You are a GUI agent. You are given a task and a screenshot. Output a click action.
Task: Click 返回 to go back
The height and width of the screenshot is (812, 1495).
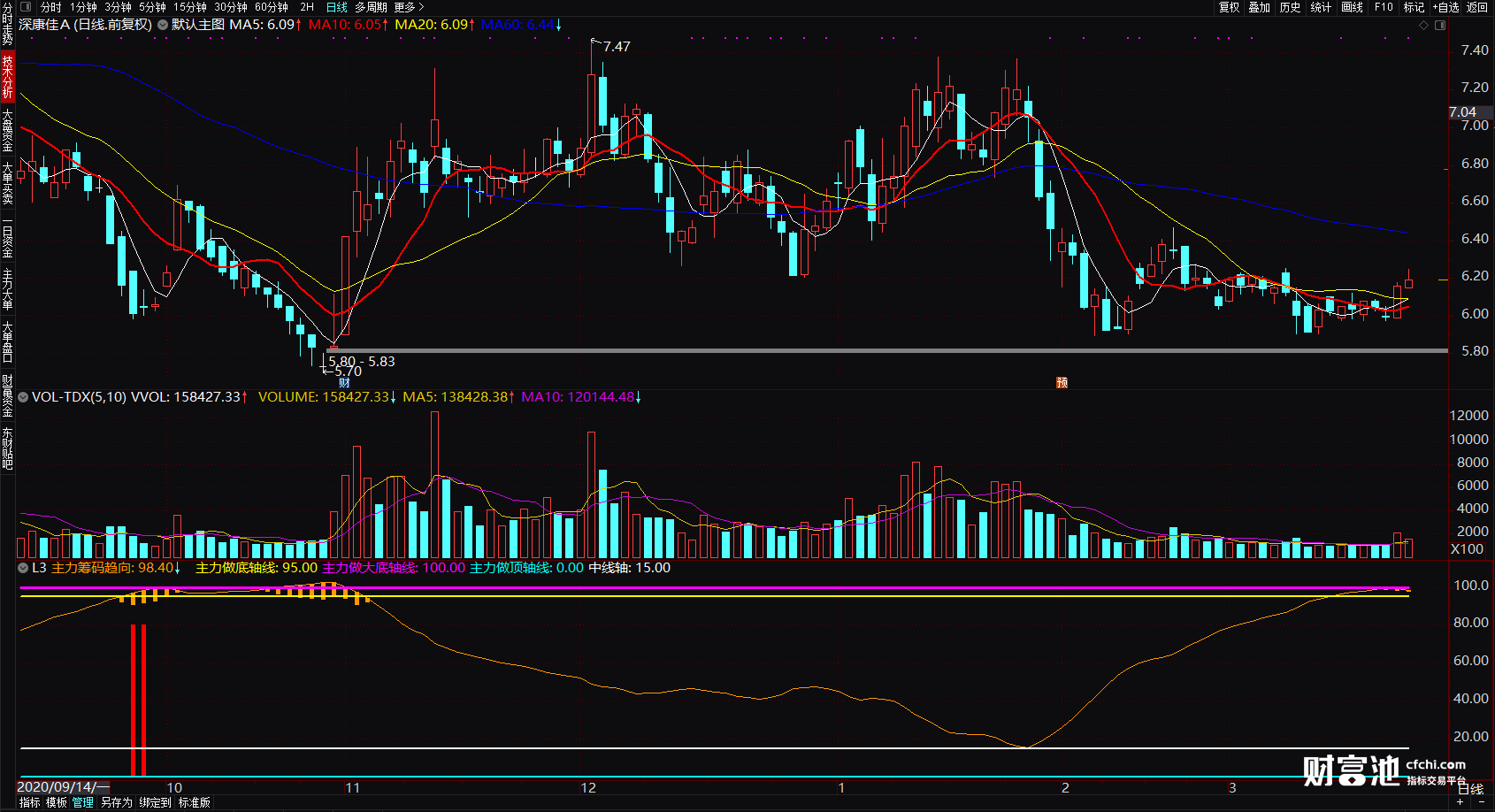click(1477, 7)
